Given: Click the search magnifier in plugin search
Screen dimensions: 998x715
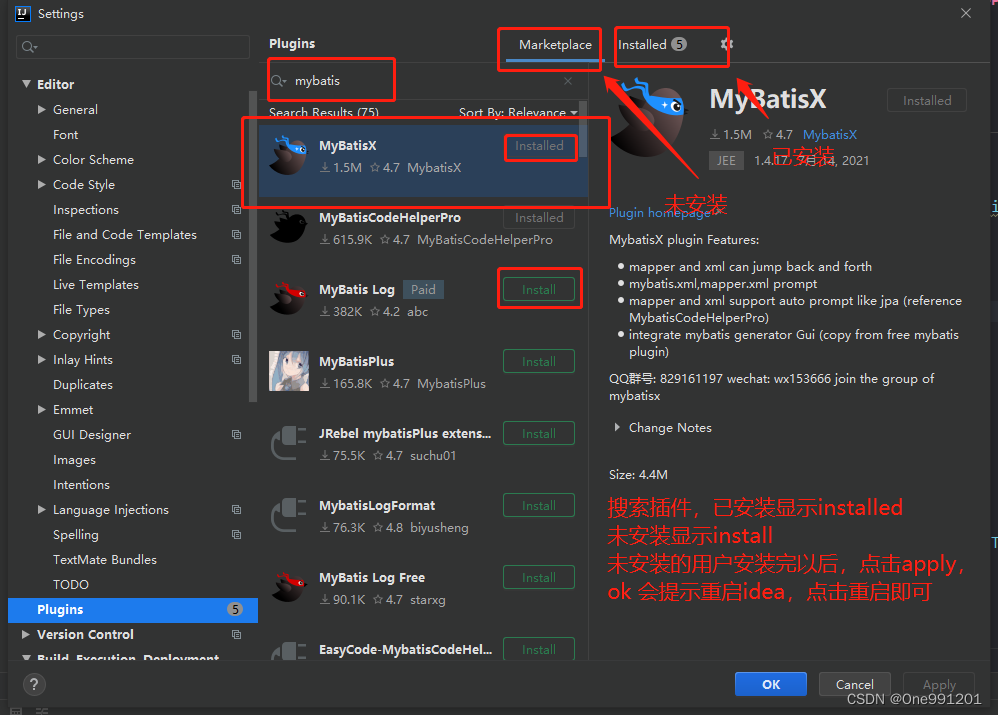Looking at the screenshot, I should [x=278, y=81].
